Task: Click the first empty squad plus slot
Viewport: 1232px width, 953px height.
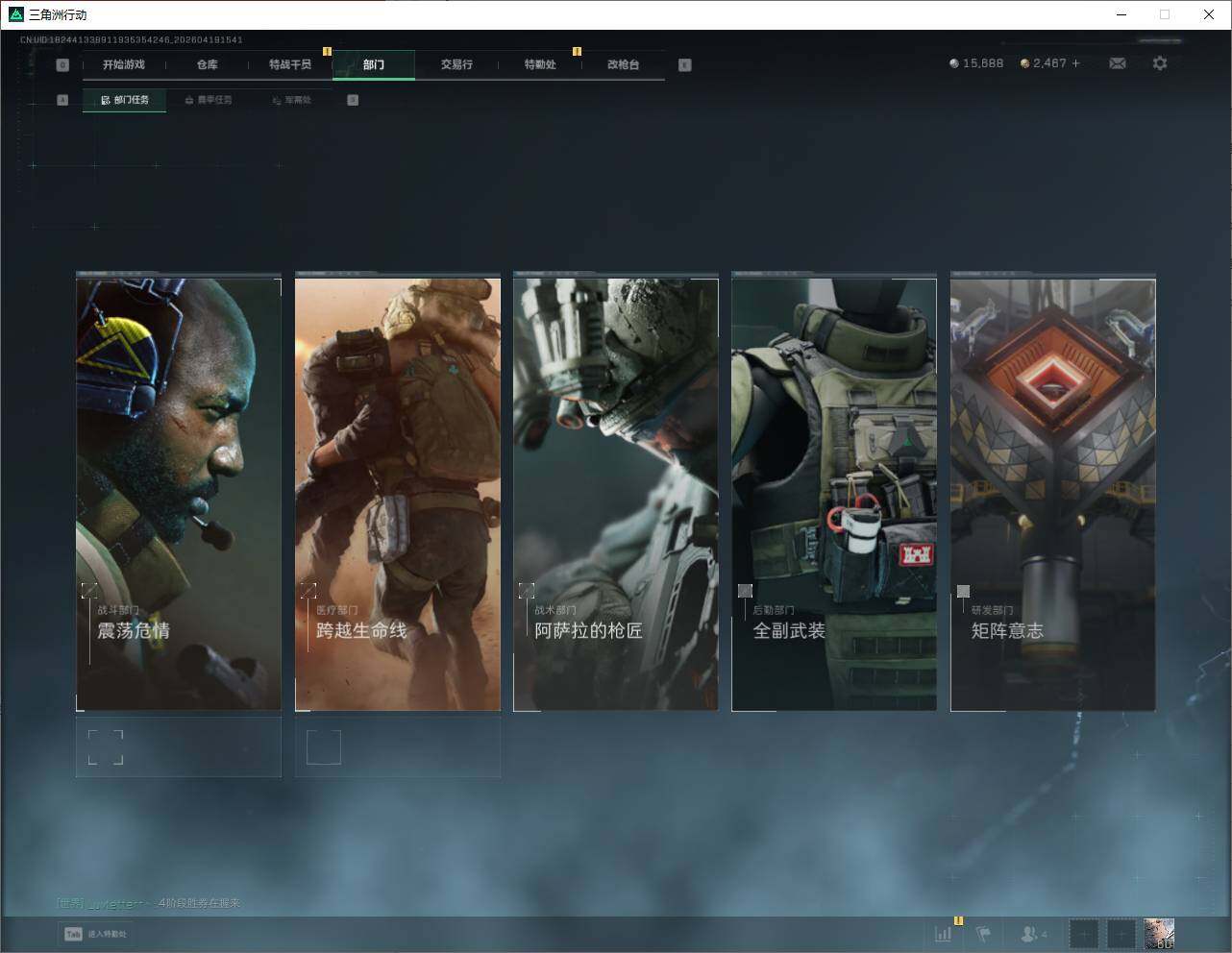Action: pos(1083,934)
